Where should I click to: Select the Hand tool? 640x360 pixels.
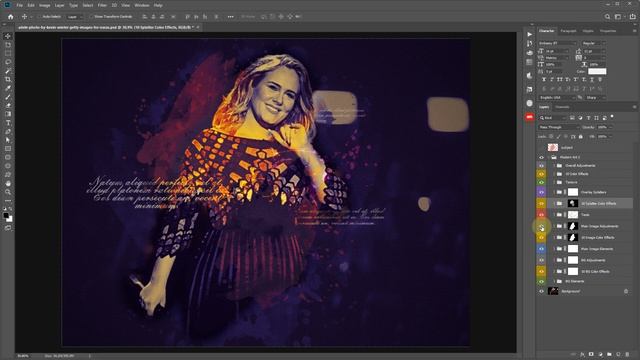coord(8,183)
